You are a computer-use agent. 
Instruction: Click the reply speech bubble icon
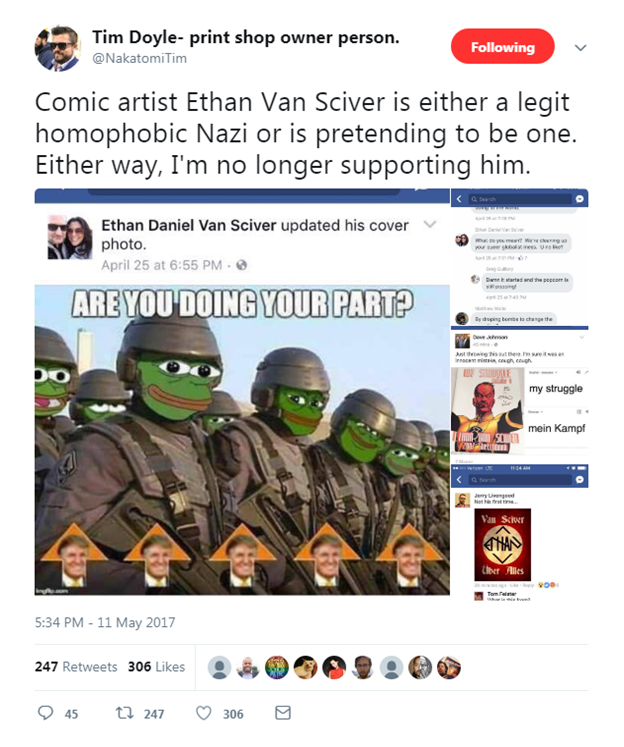tap(45, 713)
